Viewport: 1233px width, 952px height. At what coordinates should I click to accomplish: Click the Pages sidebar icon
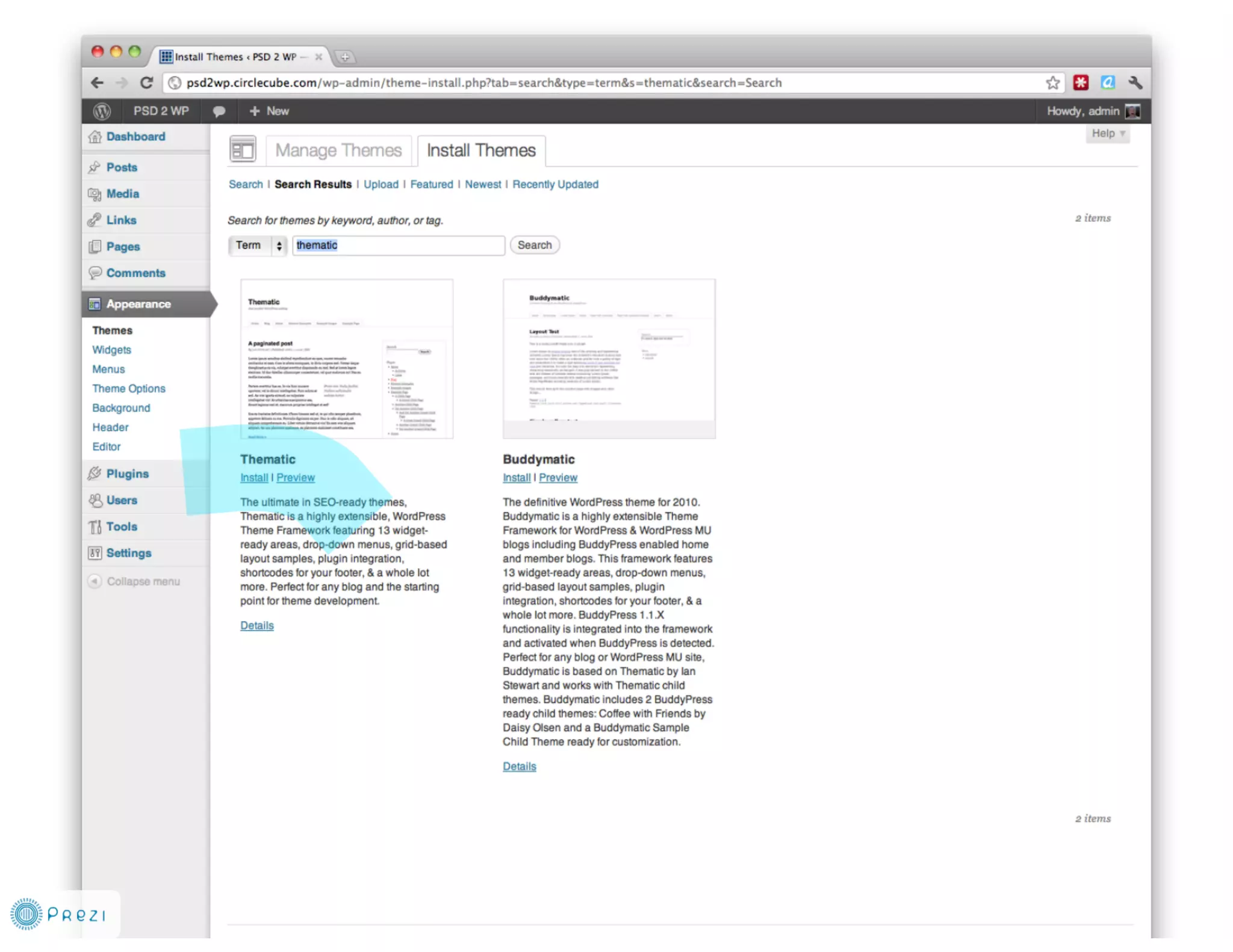(95, 247)
